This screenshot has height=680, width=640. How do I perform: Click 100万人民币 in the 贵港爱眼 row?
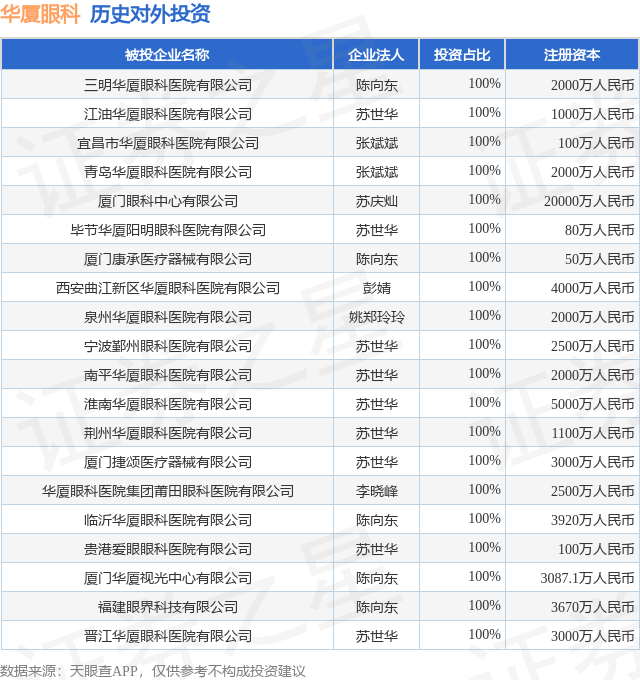coord(596,549)
